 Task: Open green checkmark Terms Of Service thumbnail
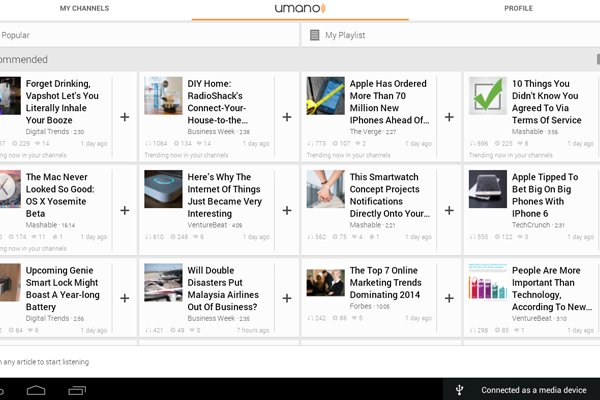[x=488, y=96]
